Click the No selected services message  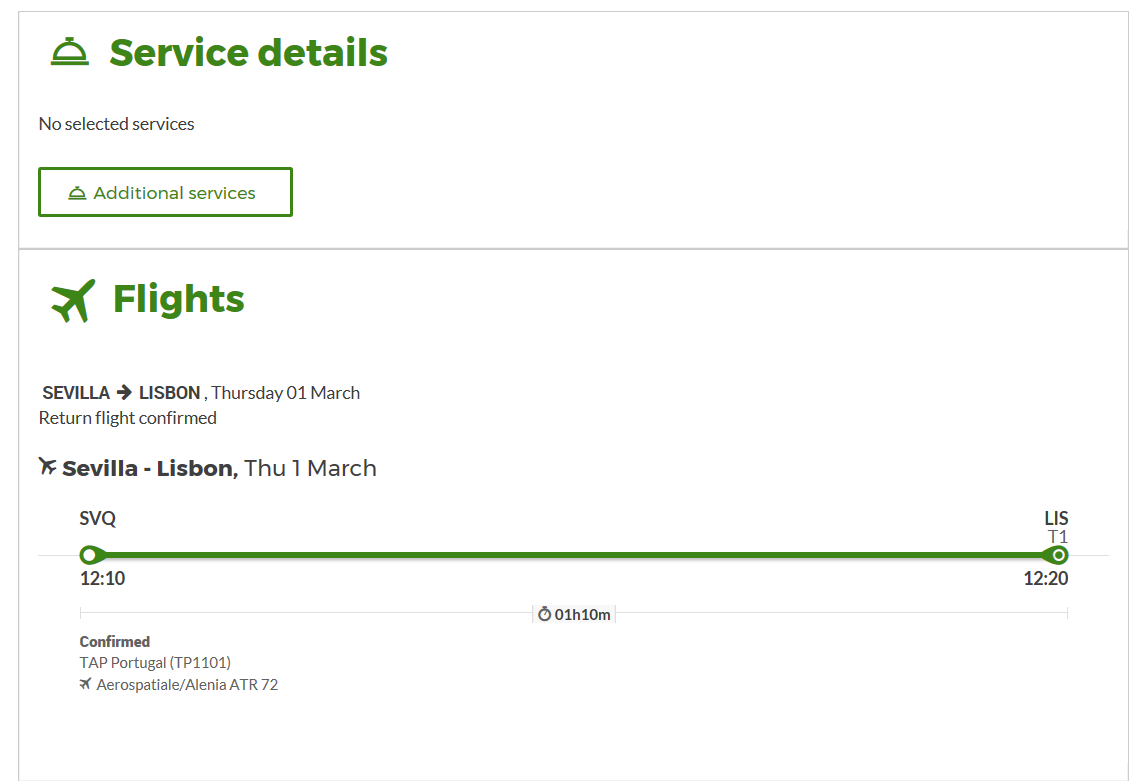pos(116,124)
